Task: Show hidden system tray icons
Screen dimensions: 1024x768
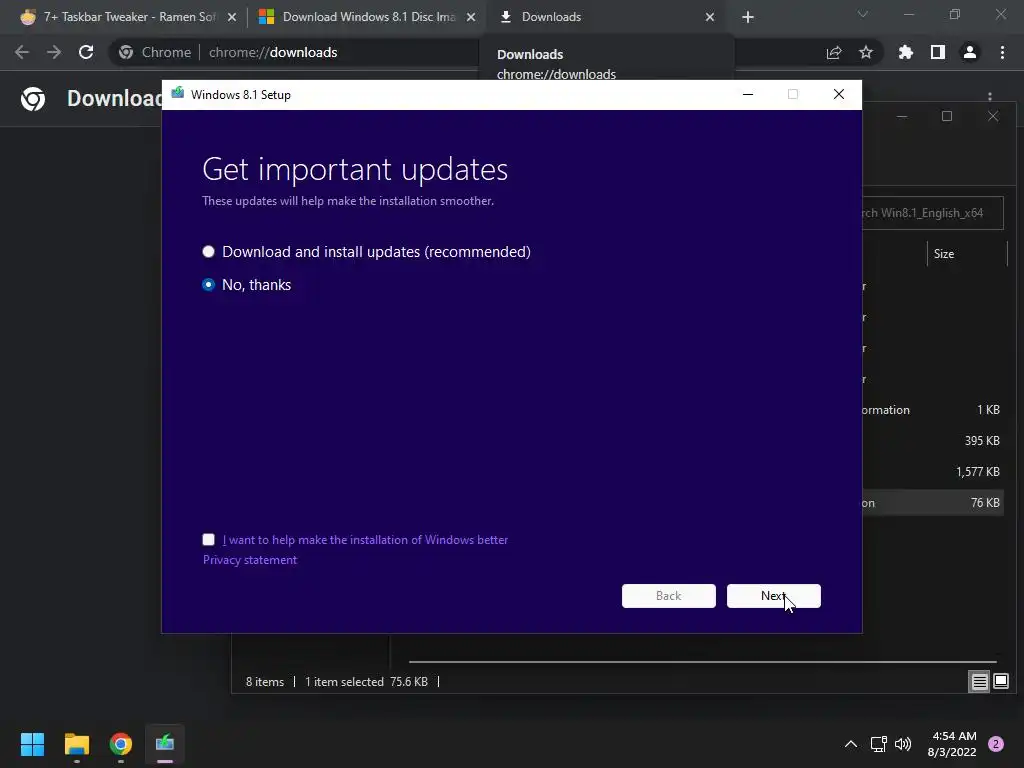Action: pos(851,744)
